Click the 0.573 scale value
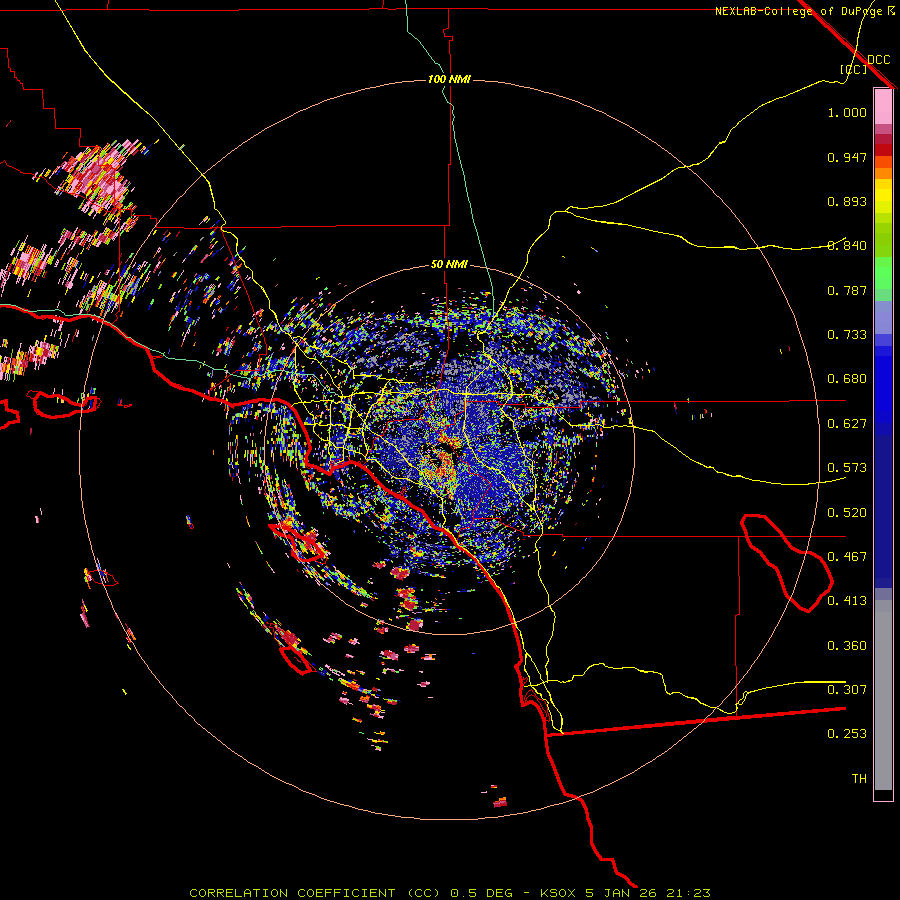The height and width of the screenshot is (900, 900). pos(847,468)
